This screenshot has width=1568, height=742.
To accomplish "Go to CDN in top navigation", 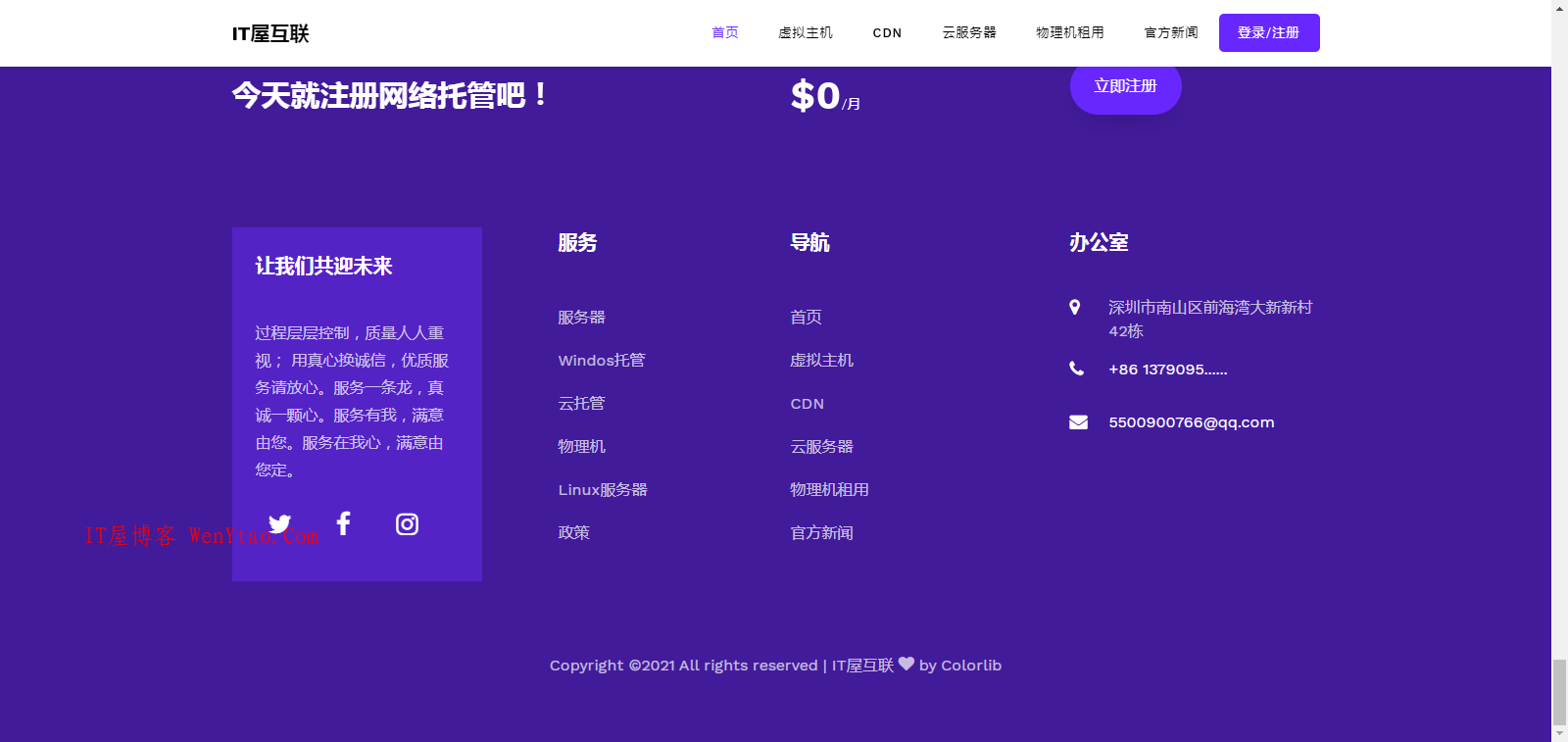I will [x=887, y=32].
